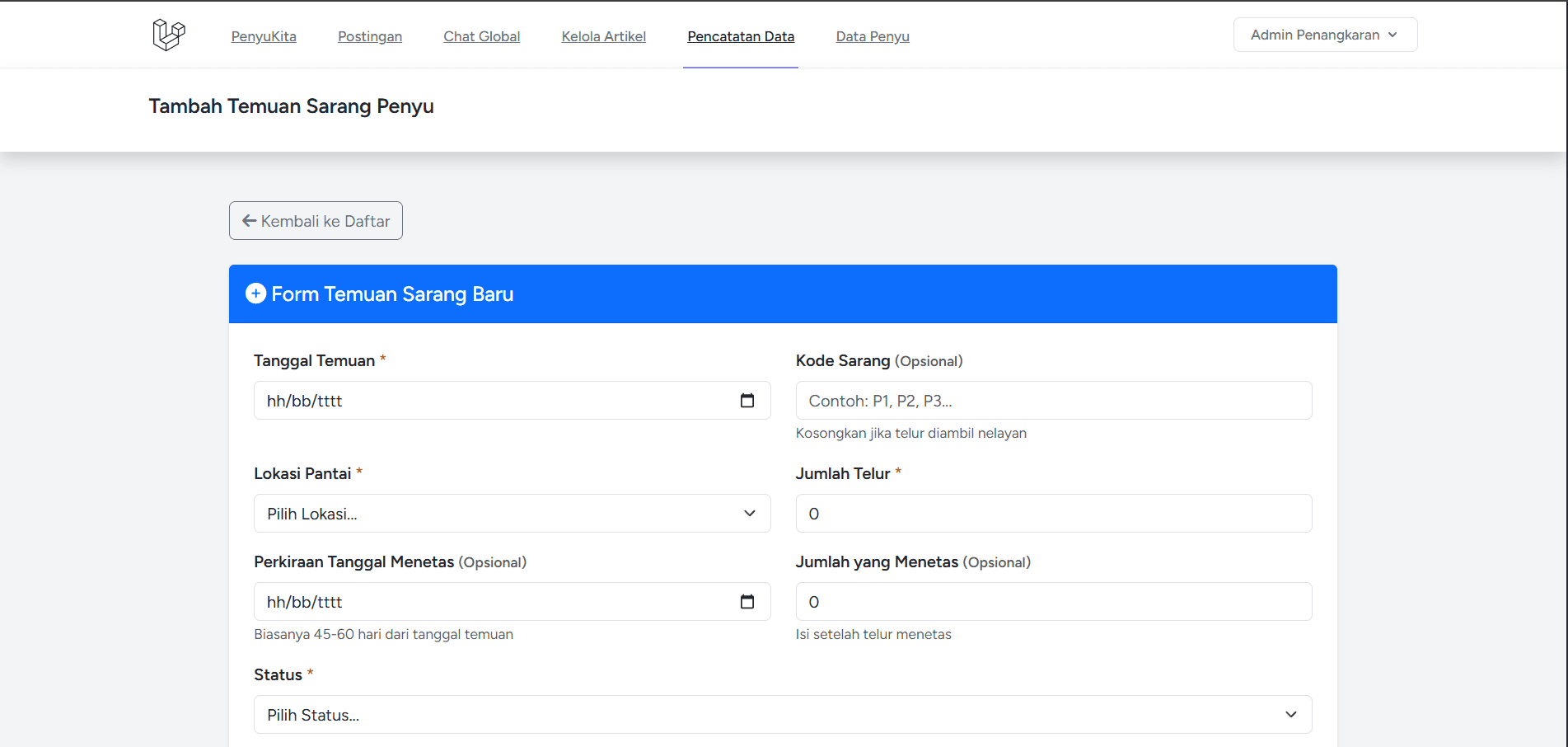The width and height of the screenshot is (1568, 747).
Task: Click the Laravel logo in the navbar
Action: [x=169, y=35]
